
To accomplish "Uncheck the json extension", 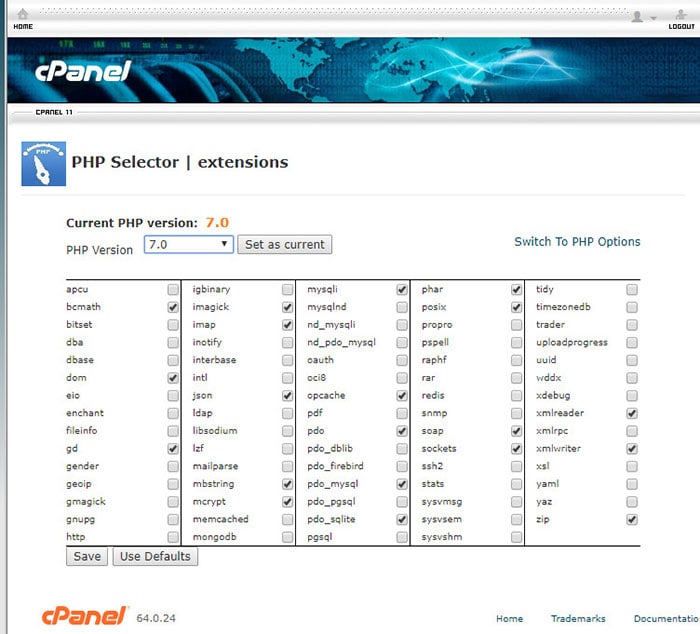I will coord(288,396).
